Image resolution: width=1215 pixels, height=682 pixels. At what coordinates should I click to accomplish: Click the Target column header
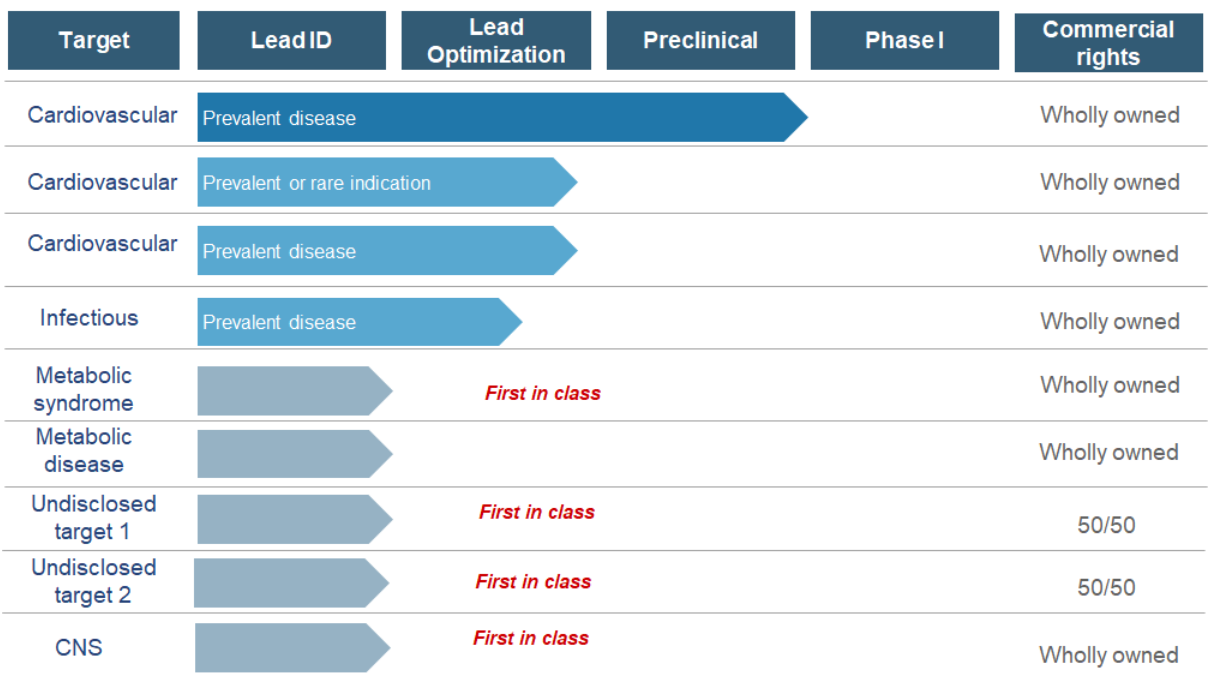[93, 40]
